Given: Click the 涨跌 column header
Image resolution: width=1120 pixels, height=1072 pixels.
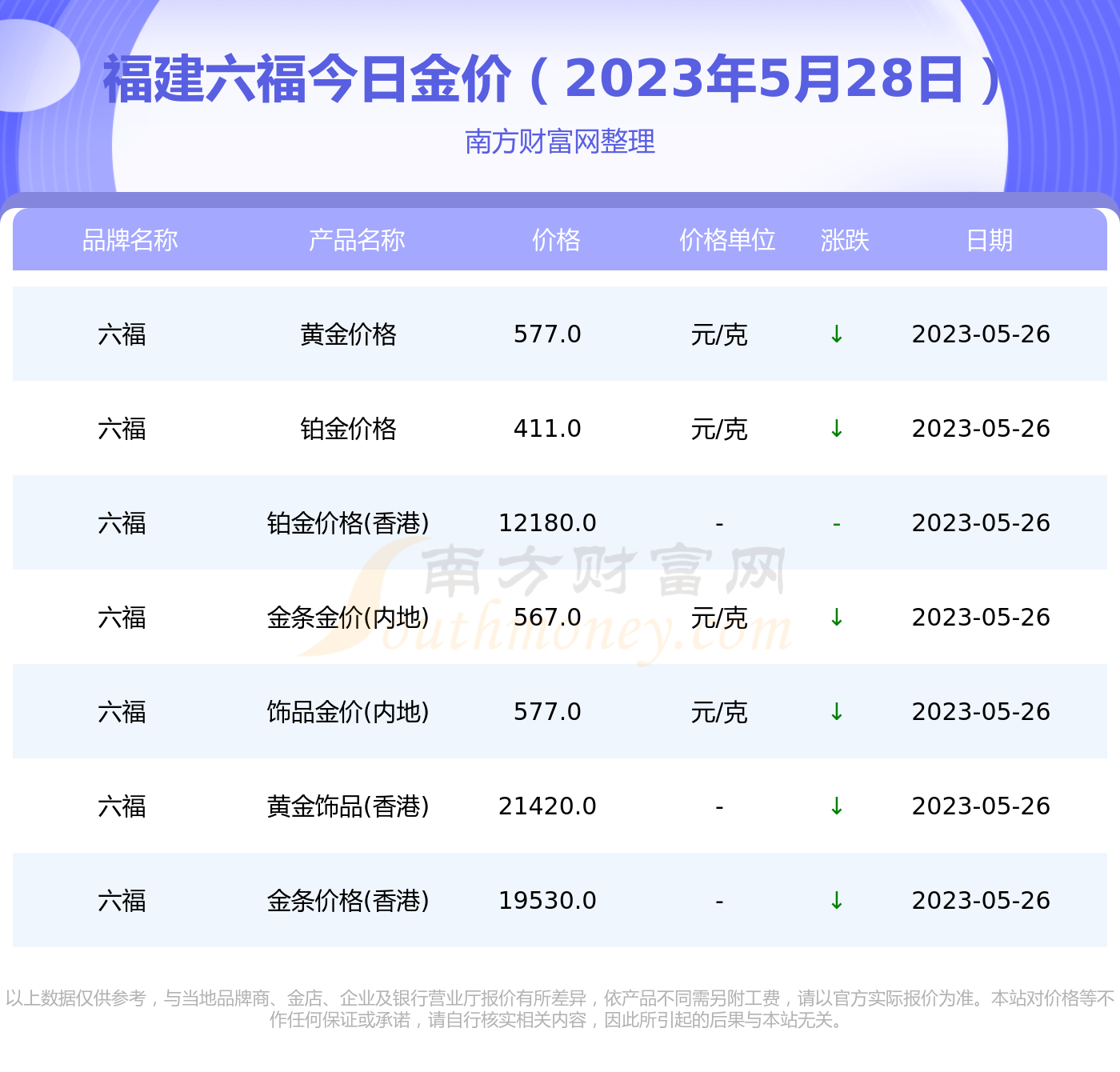Looking at the screenshot, I should (x=845, y=240).
